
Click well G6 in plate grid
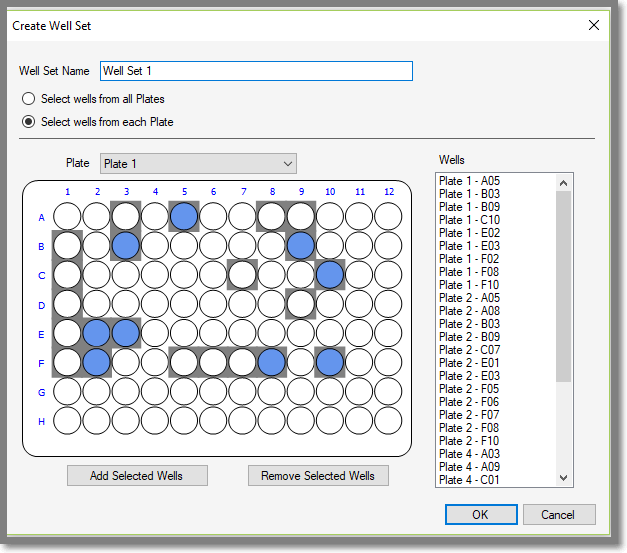click(213, 390)
